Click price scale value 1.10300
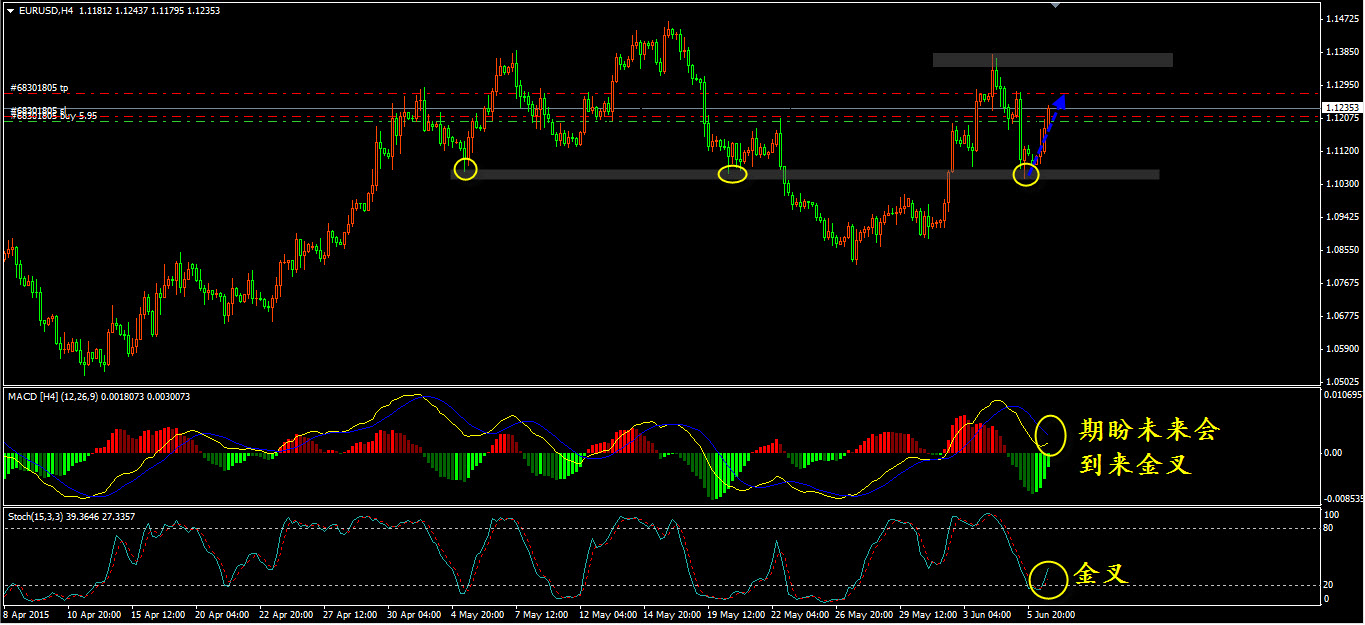This screenshot has width=1365, height=625. pyautogui.click(x=1342, y=184)
